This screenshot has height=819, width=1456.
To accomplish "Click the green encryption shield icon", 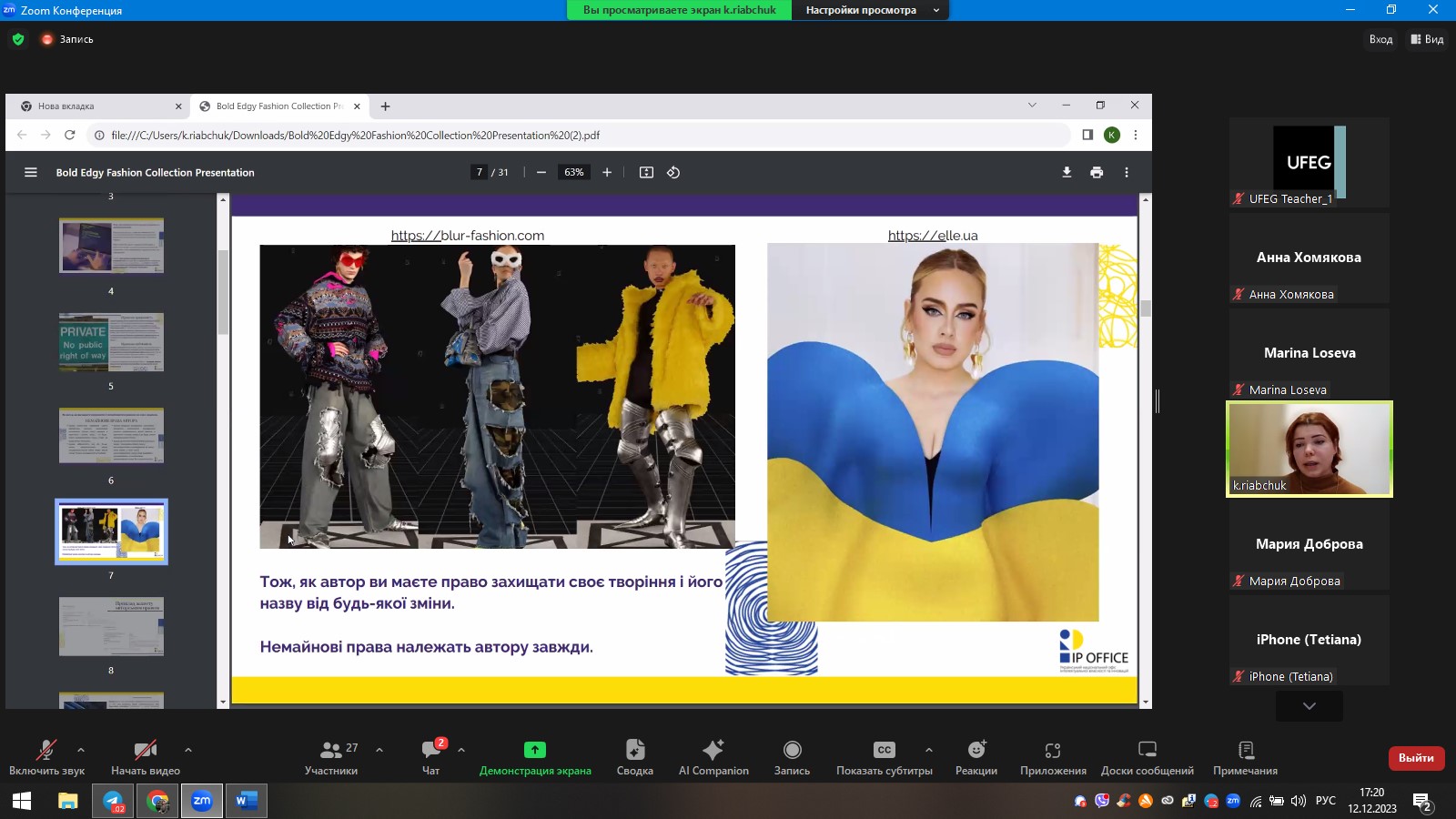I will pos(18,39).
